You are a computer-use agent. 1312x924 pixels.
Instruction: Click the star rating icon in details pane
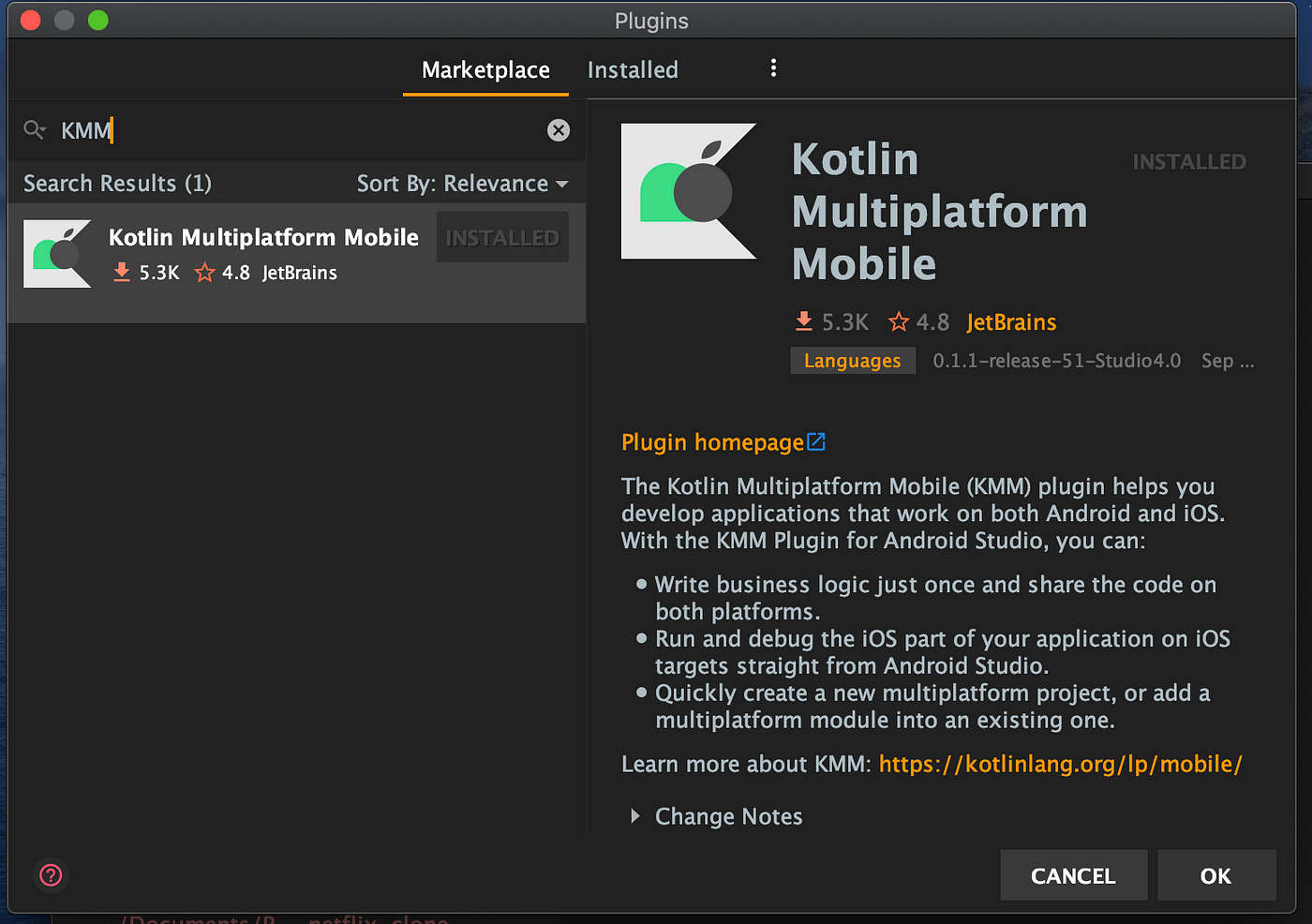pos(899,322)
